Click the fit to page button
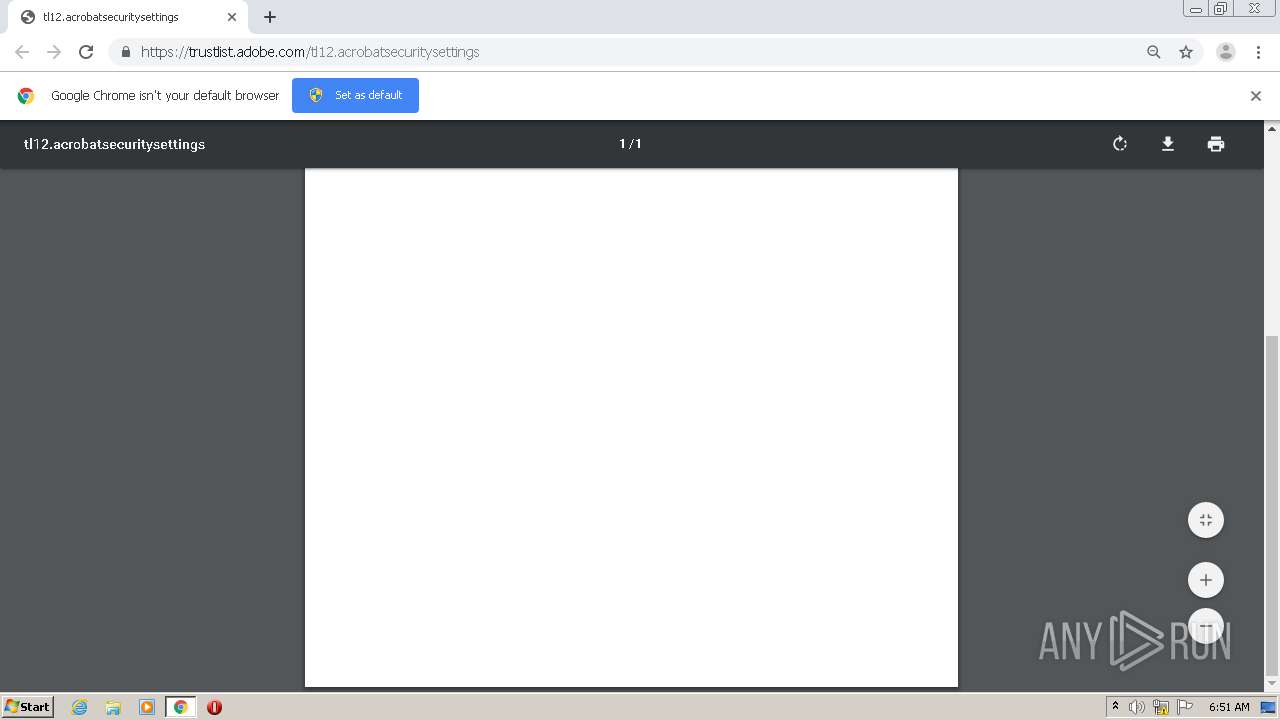1280x720 pixels. [x=1206, y=520]
